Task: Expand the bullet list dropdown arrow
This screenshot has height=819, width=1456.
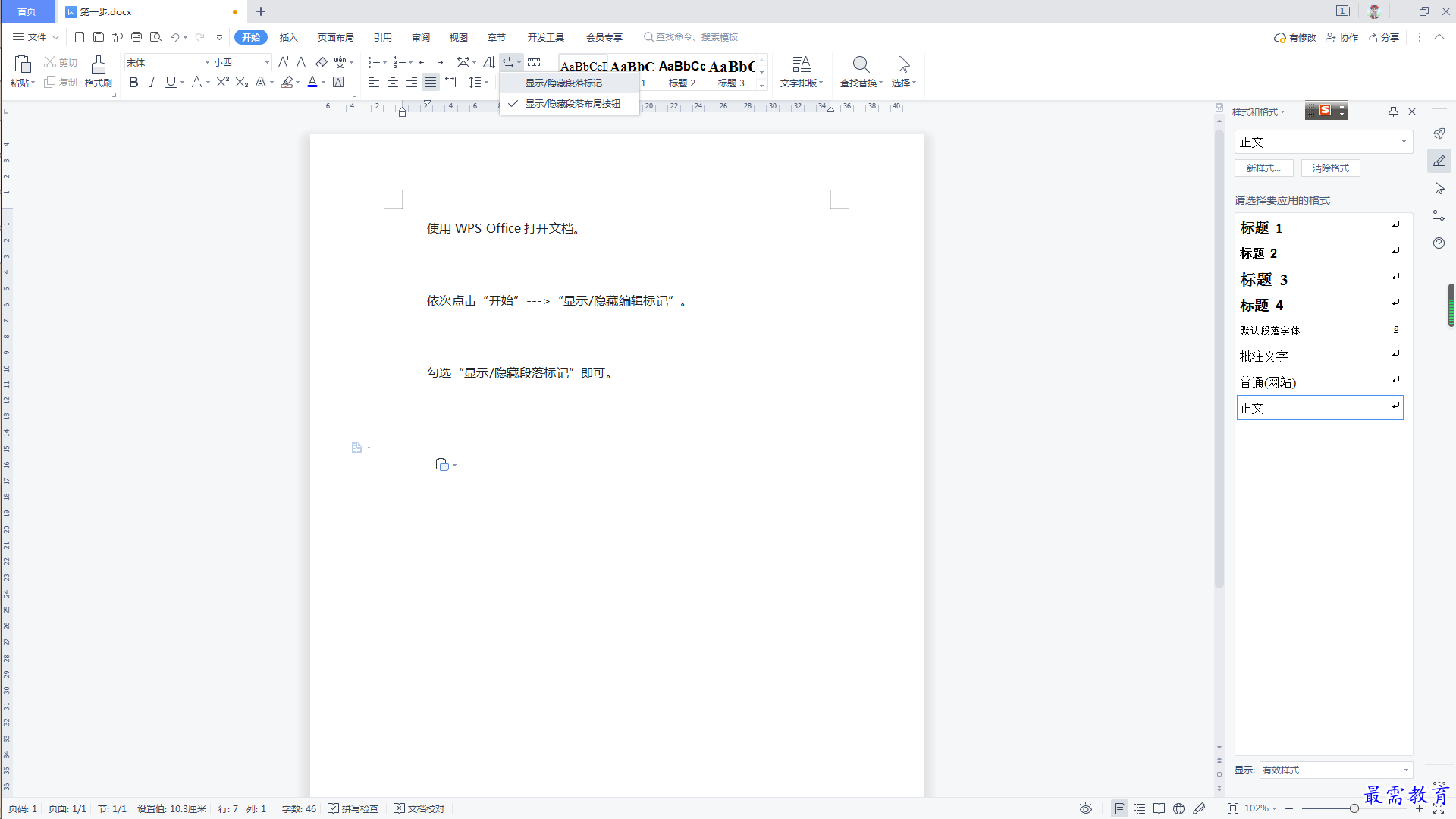Action: 385,63
